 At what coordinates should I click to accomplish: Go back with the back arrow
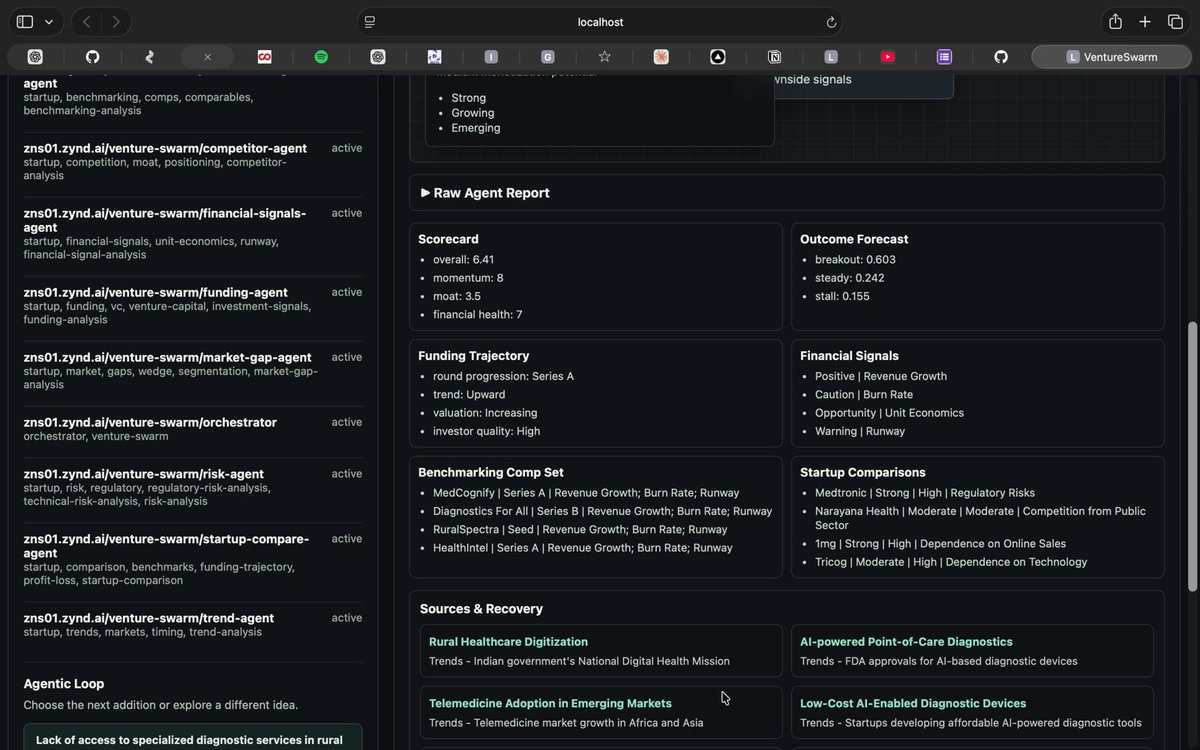coord(87,22)
